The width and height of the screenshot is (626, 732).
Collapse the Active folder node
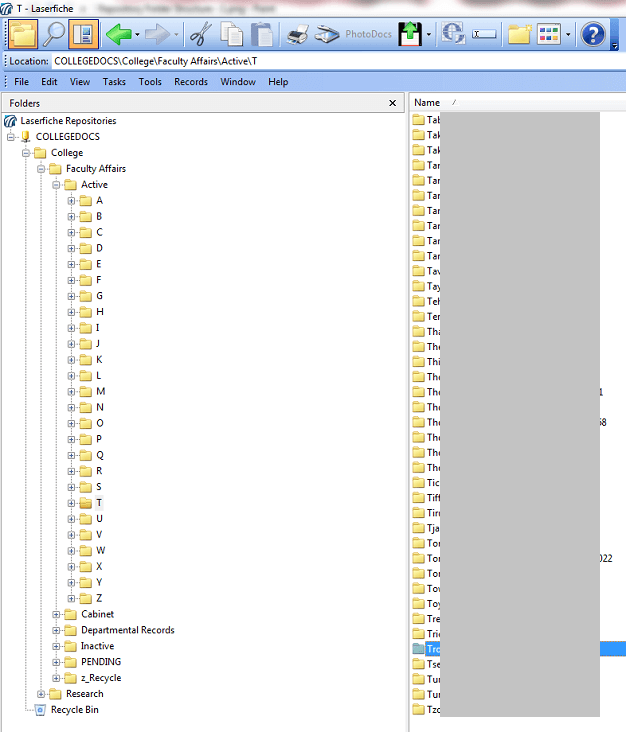56,185
